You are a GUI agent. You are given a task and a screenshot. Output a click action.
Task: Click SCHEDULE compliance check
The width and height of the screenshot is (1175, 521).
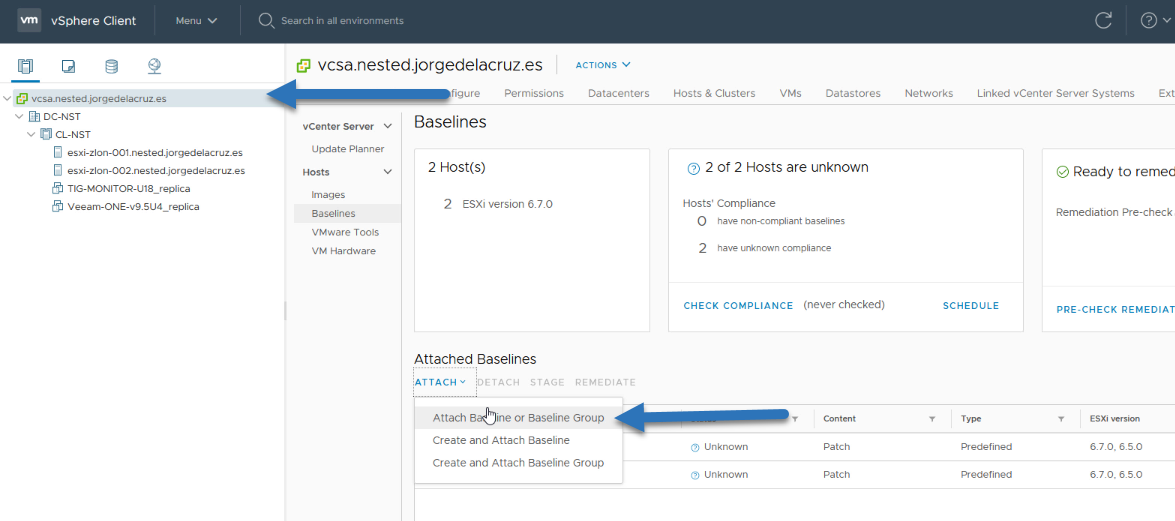click(x=970, y=306)
